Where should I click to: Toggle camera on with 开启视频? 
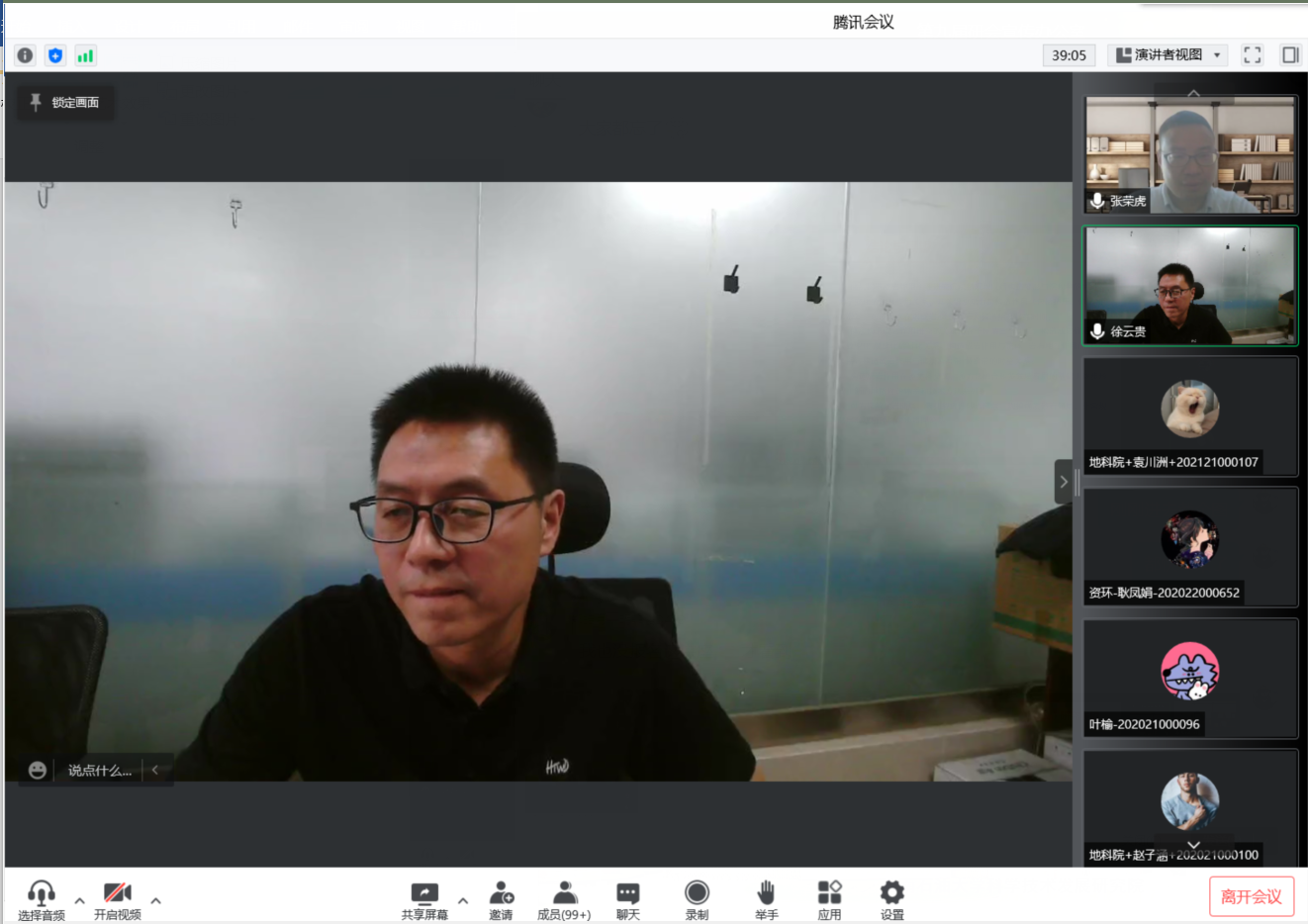(x=117, y=899)
